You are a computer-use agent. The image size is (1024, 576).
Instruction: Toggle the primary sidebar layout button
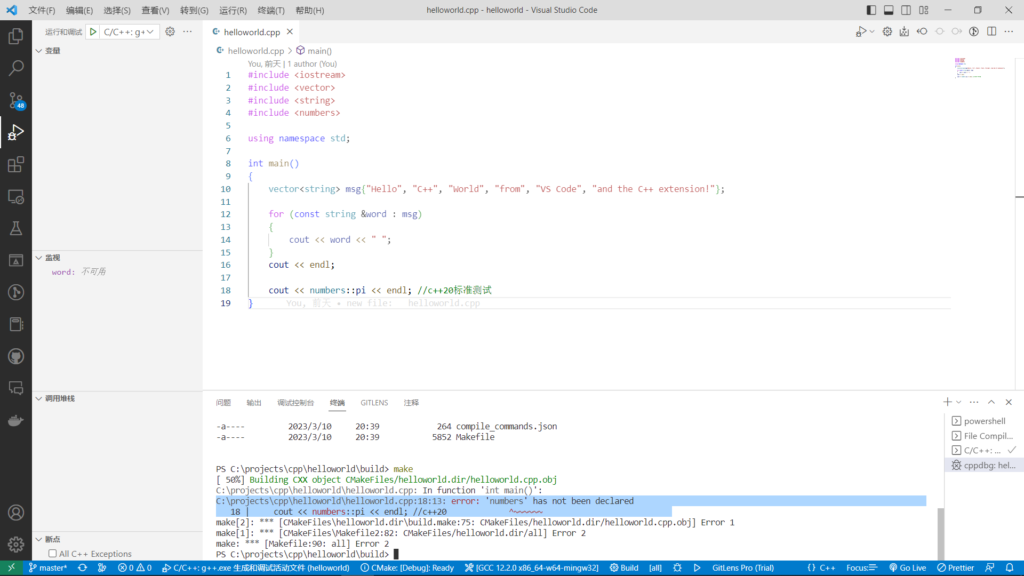pos(870,10)
